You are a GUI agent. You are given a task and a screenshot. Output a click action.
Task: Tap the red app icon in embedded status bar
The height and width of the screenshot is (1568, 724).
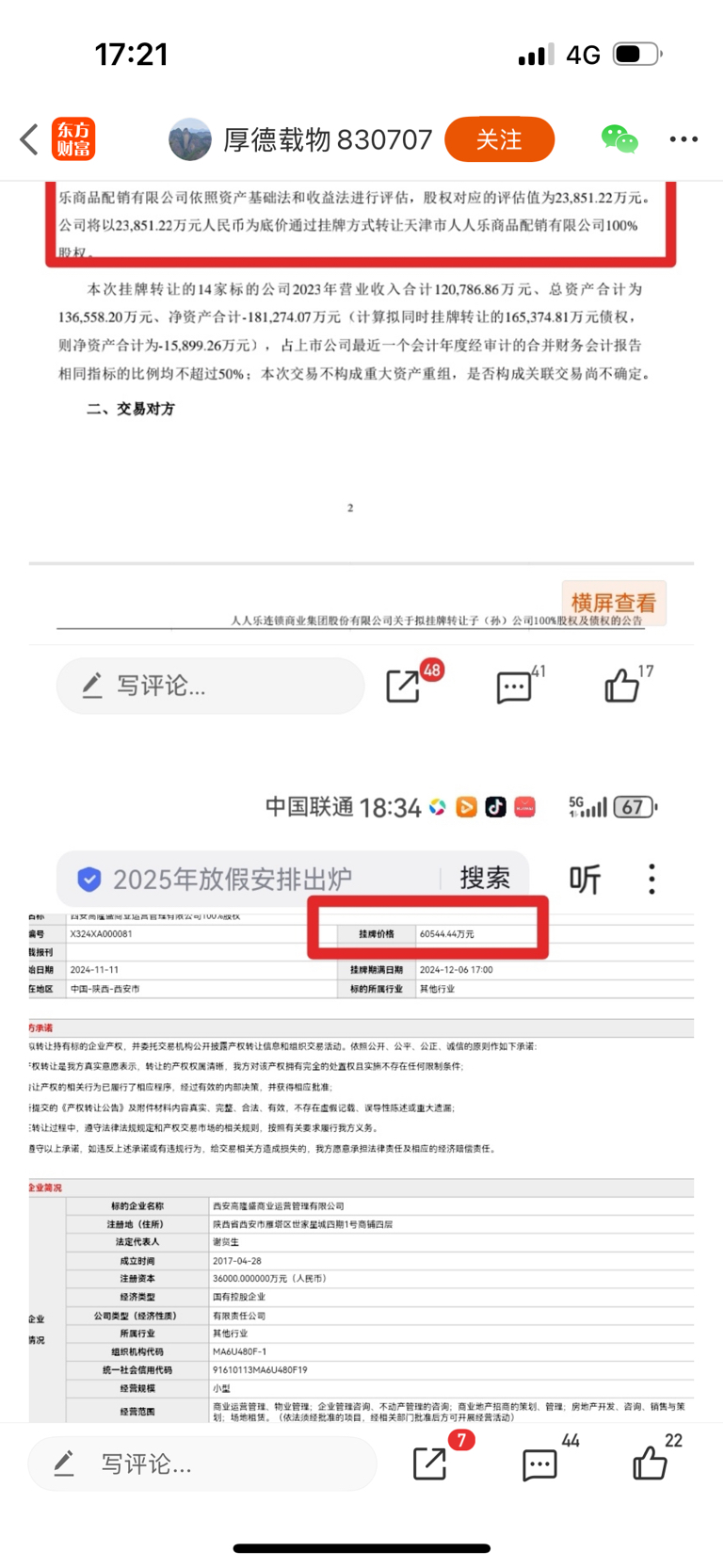pos(525,807)
